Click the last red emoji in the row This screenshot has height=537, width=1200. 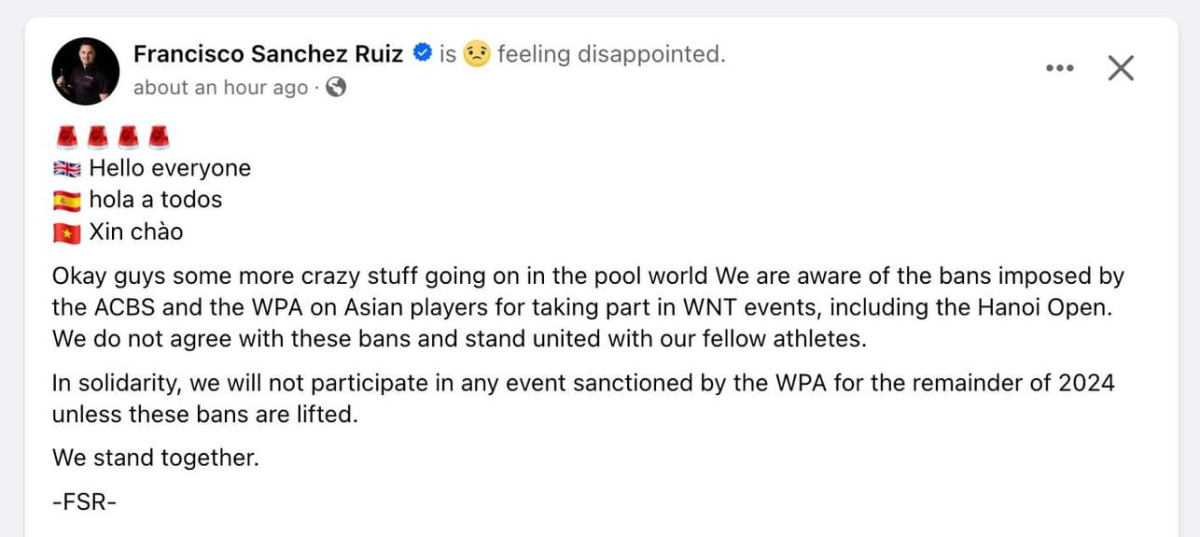[x=158, y=135]
